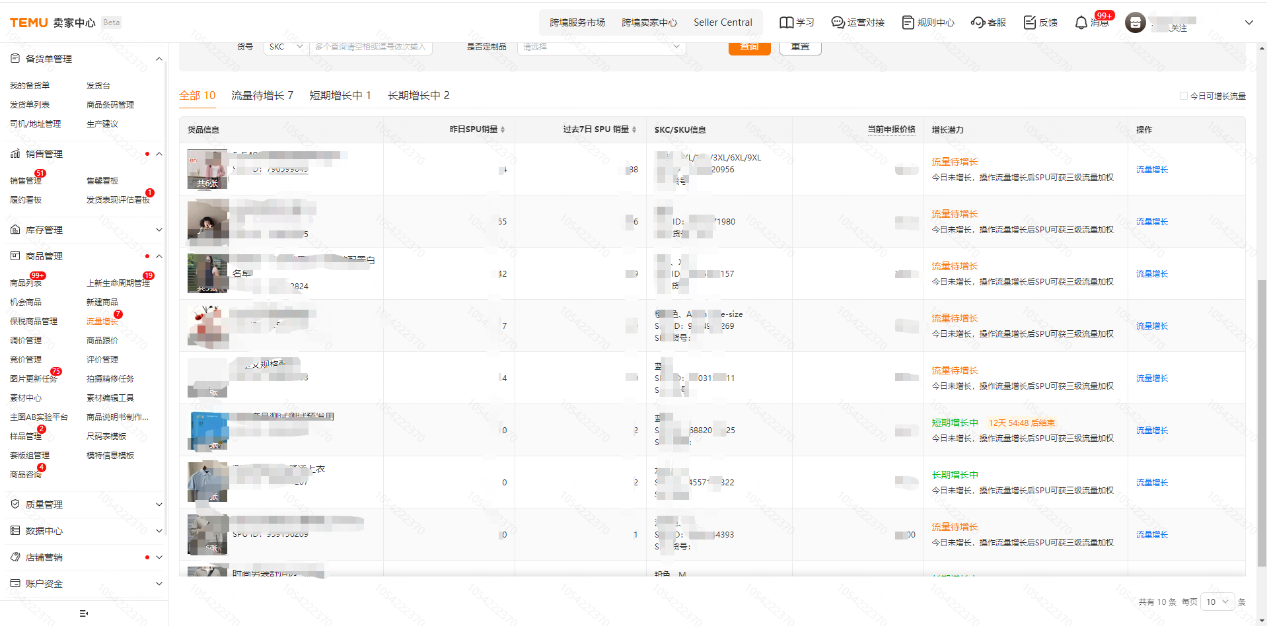This screenshot has width=1267, height=626.
Task: Open the 学习 book icon
Action: [x=786, y=22]
